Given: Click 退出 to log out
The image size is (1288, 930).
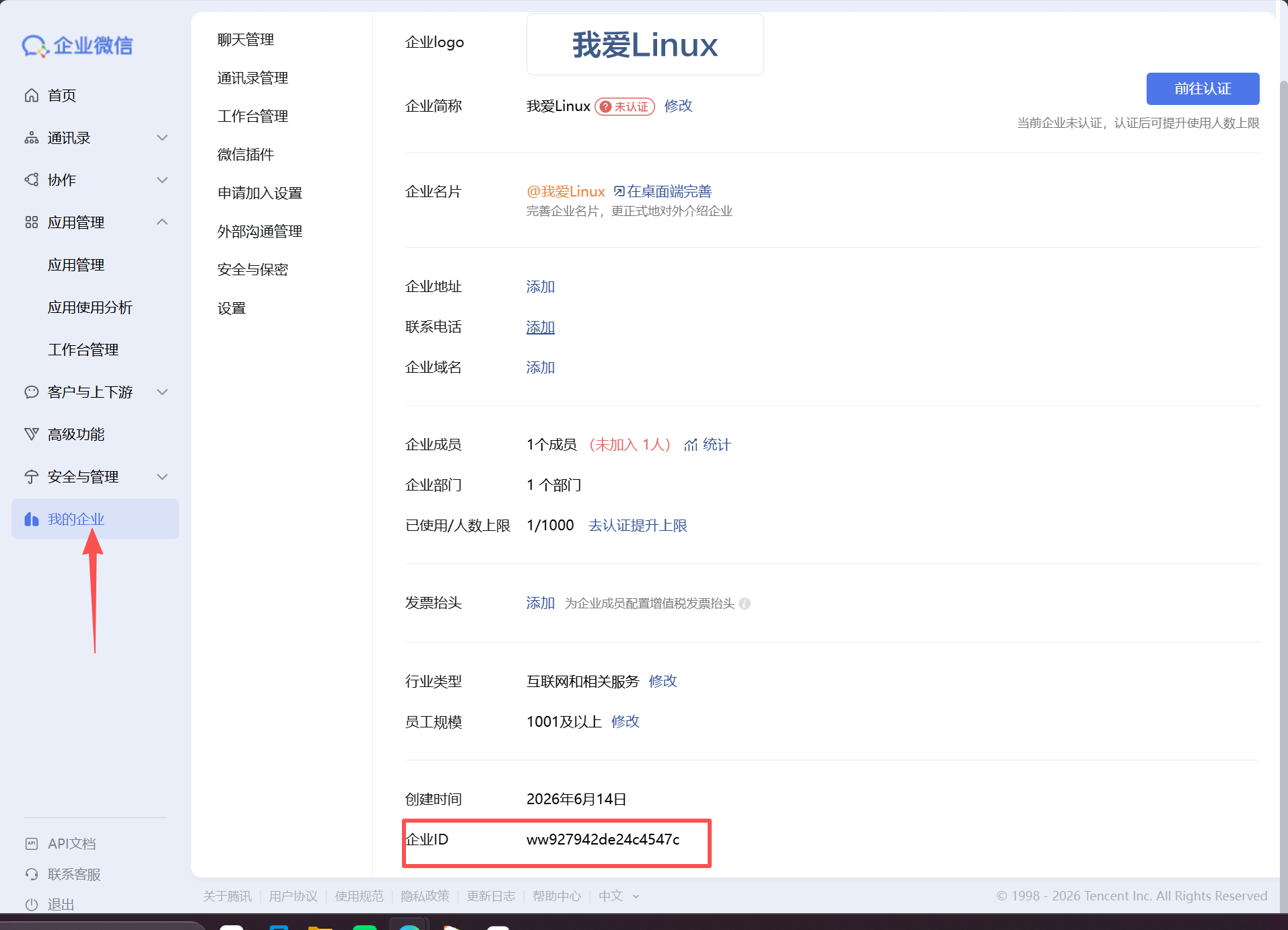Looking at the screenshot, I should click(x=61, y=904).
